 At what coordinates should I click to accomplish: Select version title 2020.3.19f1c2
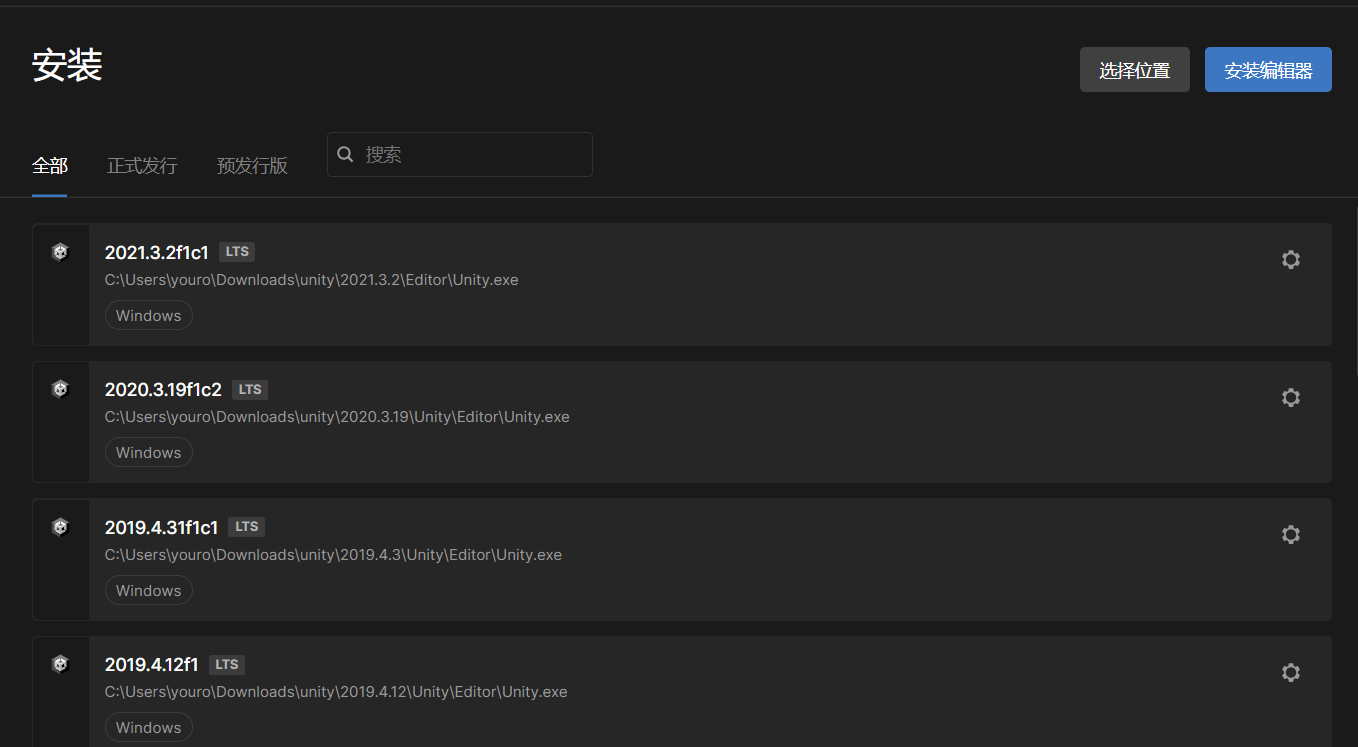point(163,390)
